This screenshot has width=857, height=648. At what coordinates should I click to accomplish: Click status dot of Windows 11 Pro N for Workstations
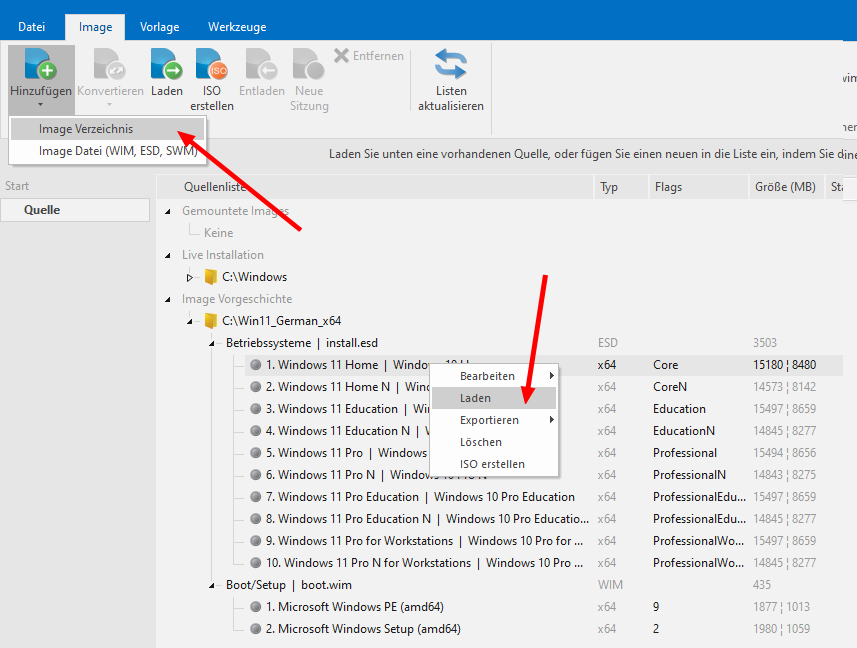coord(255,562)
